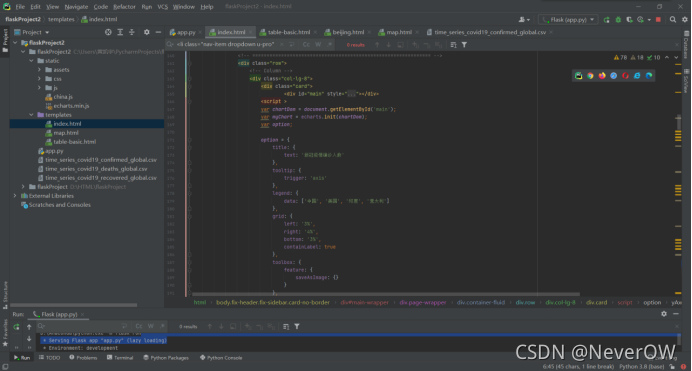Click the Run panel search field
The height and width of the screenshot is (371, 692).
point(82,326)
